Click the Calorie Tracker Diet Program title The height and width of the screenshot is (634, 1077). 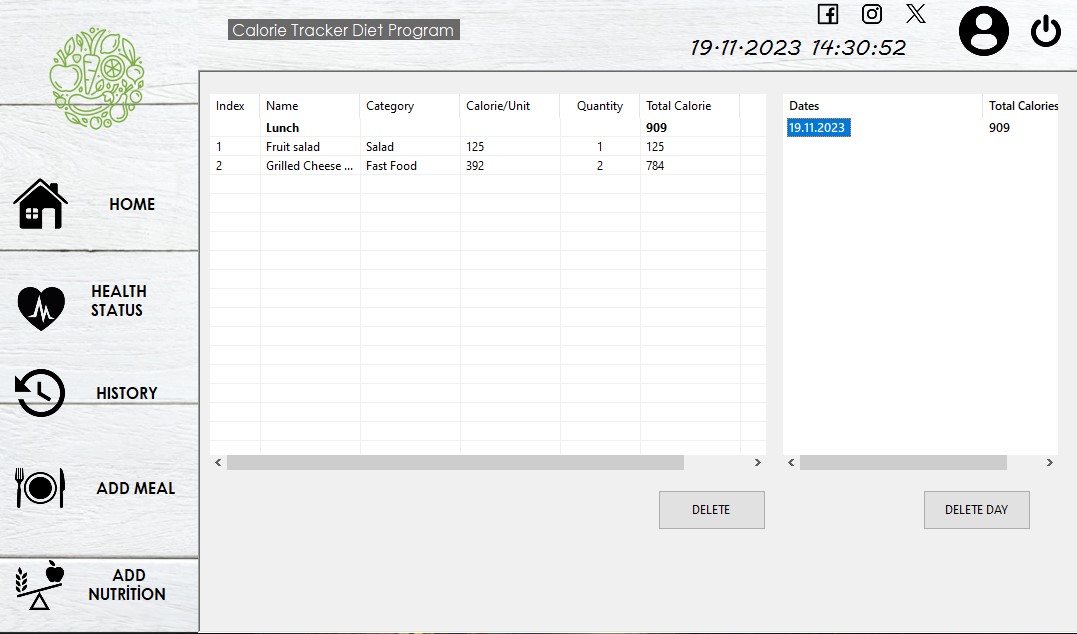343,30
